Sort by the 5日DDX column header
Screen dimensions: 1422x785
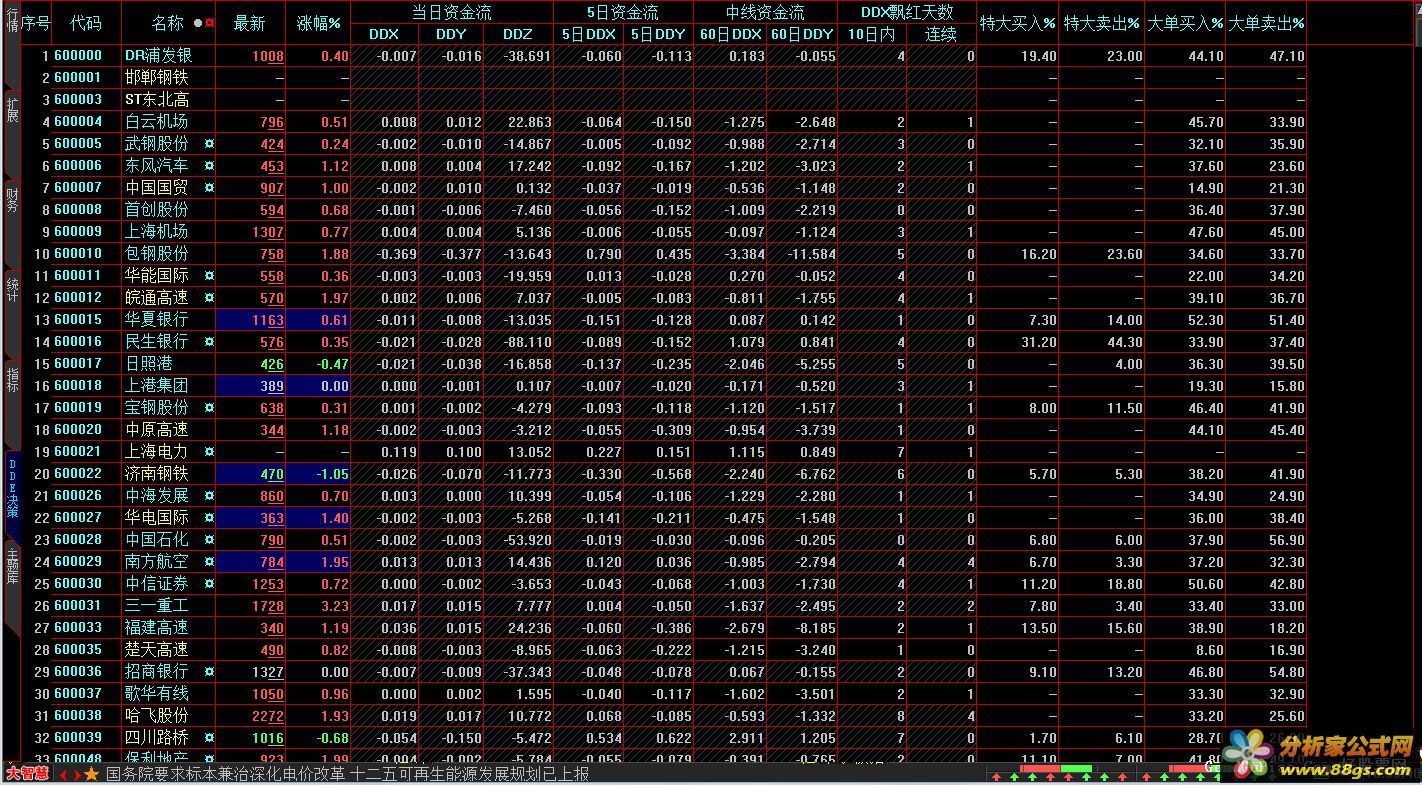click(x=588, y=34)
